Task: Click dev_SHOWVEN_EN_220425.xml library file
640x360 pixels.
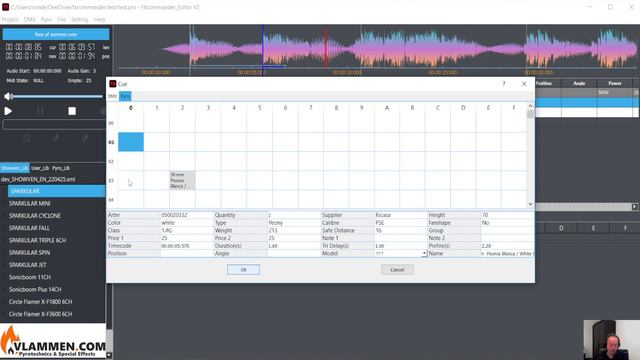Action: point(38,179)
